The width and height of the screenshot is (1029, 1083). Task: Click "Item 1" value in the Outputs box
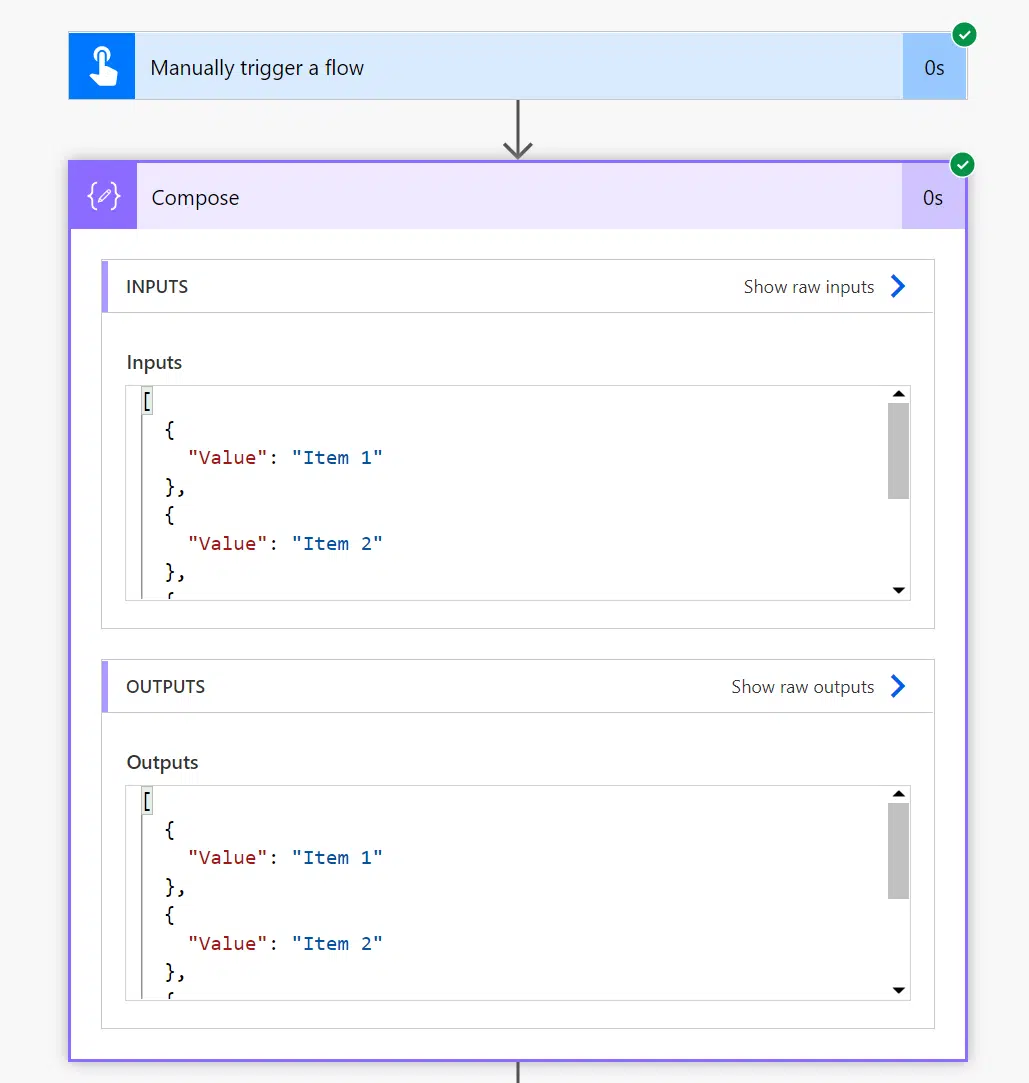coord(337,857)
